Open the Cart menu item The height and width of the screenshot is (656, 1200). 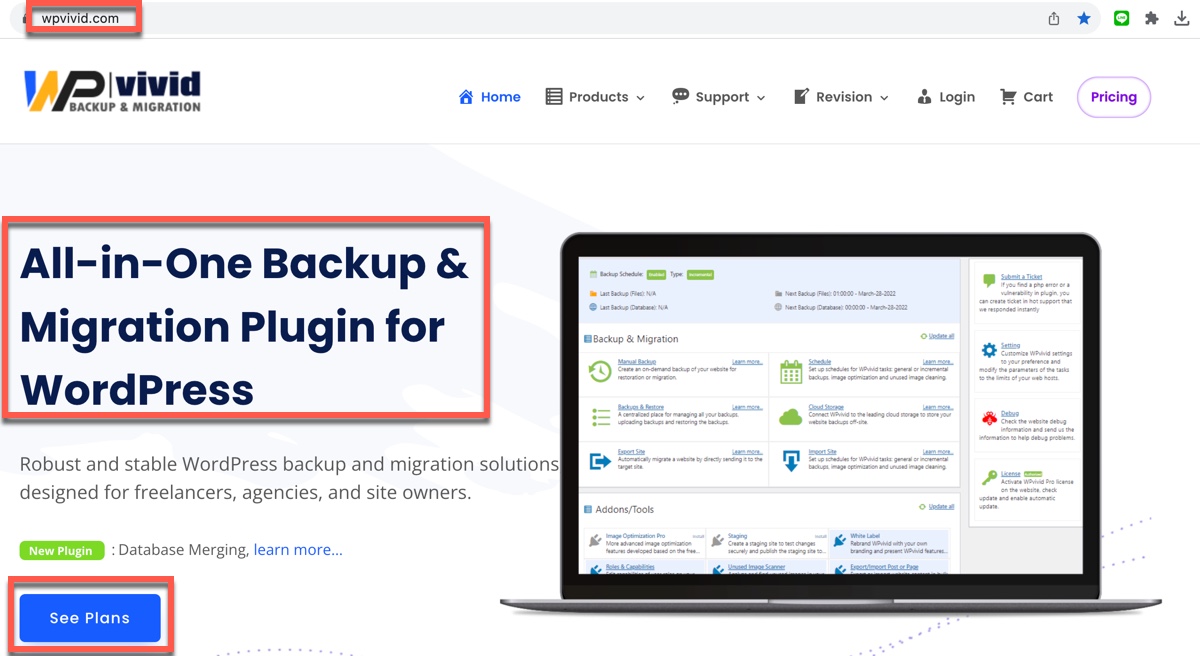(1027, 97)
